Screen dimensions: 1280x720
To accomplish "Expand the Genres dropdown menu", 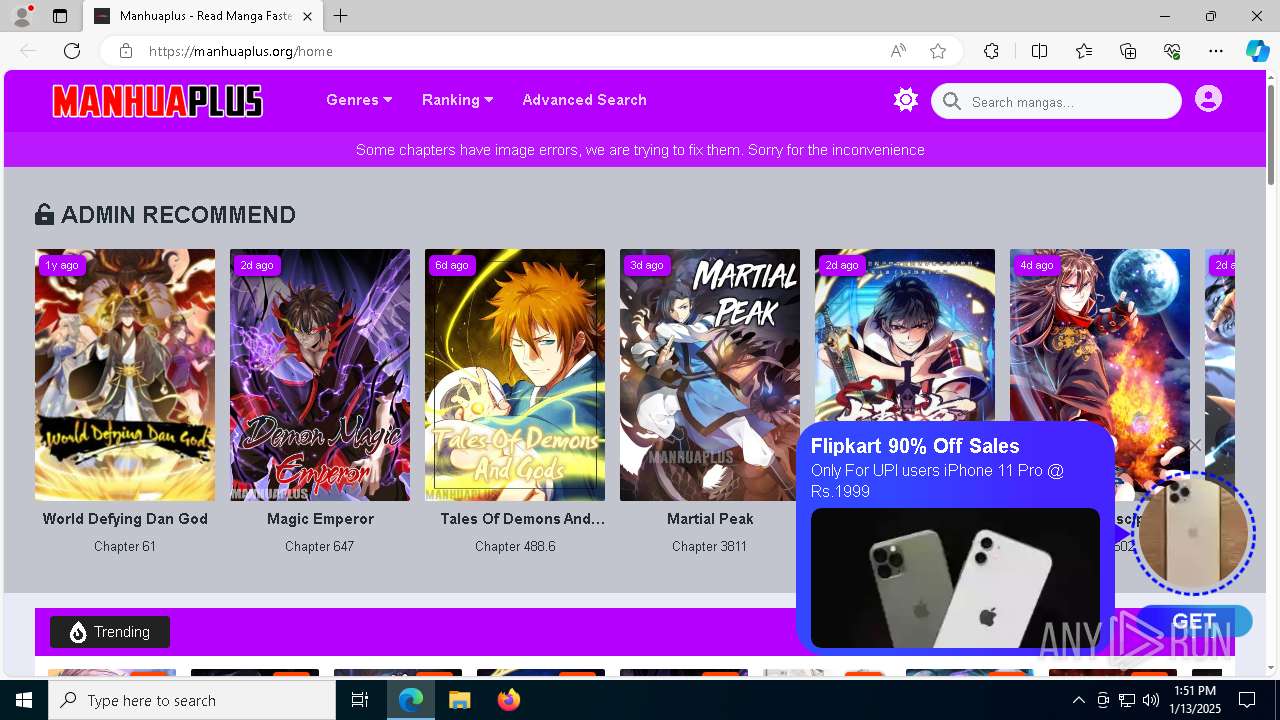I will [359, 100].
